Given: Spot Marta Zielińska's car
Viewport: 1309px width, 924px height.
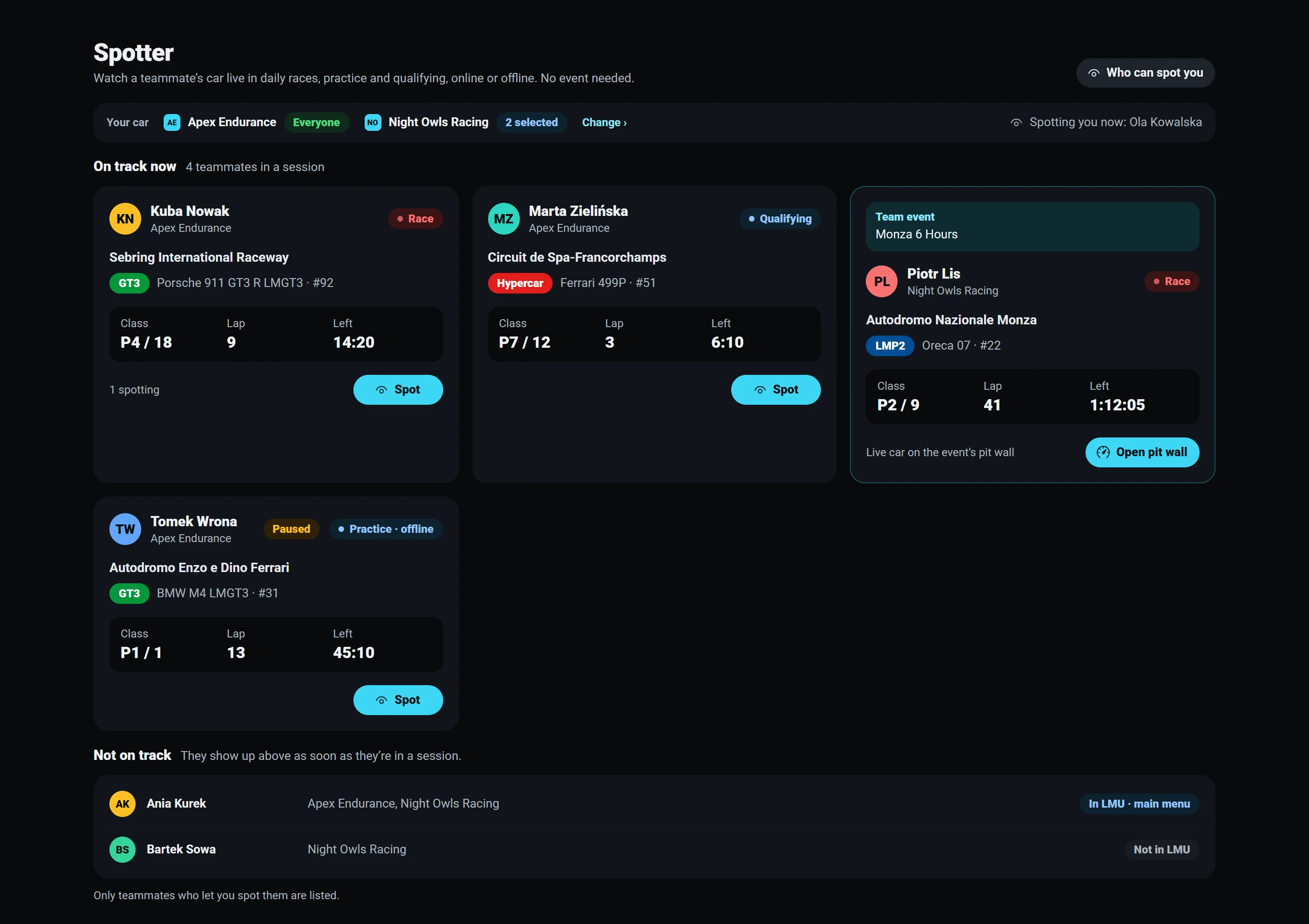Looking at the screenshot, I should 776,390.
